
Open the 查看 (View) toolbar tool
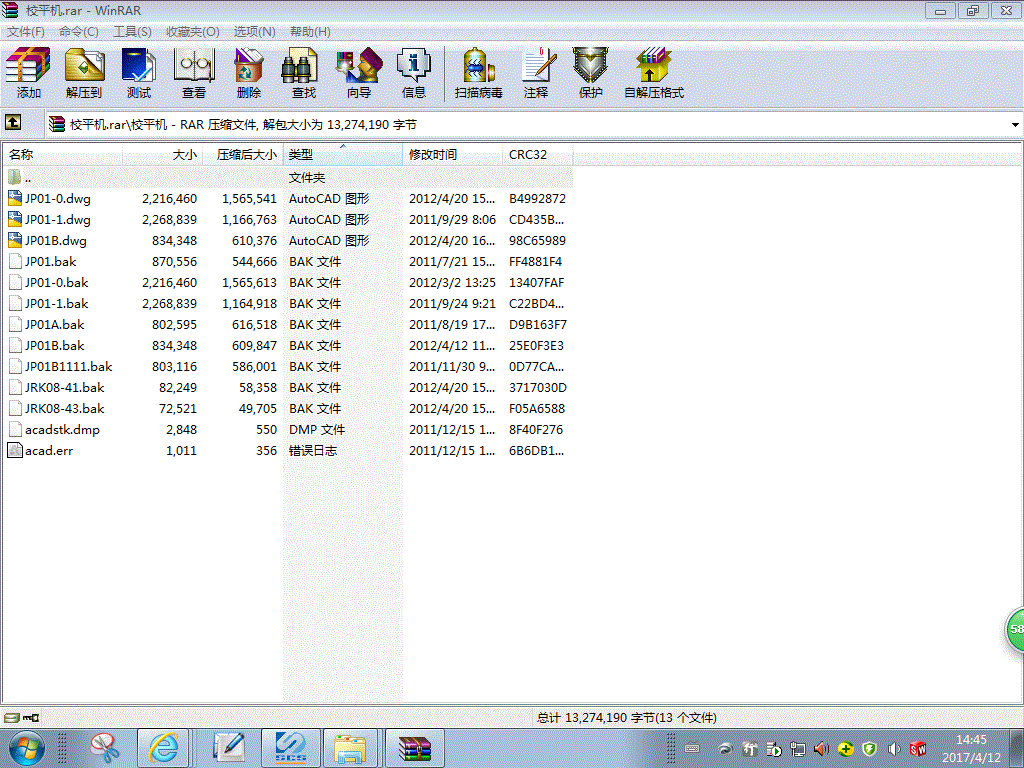point(193,73)
